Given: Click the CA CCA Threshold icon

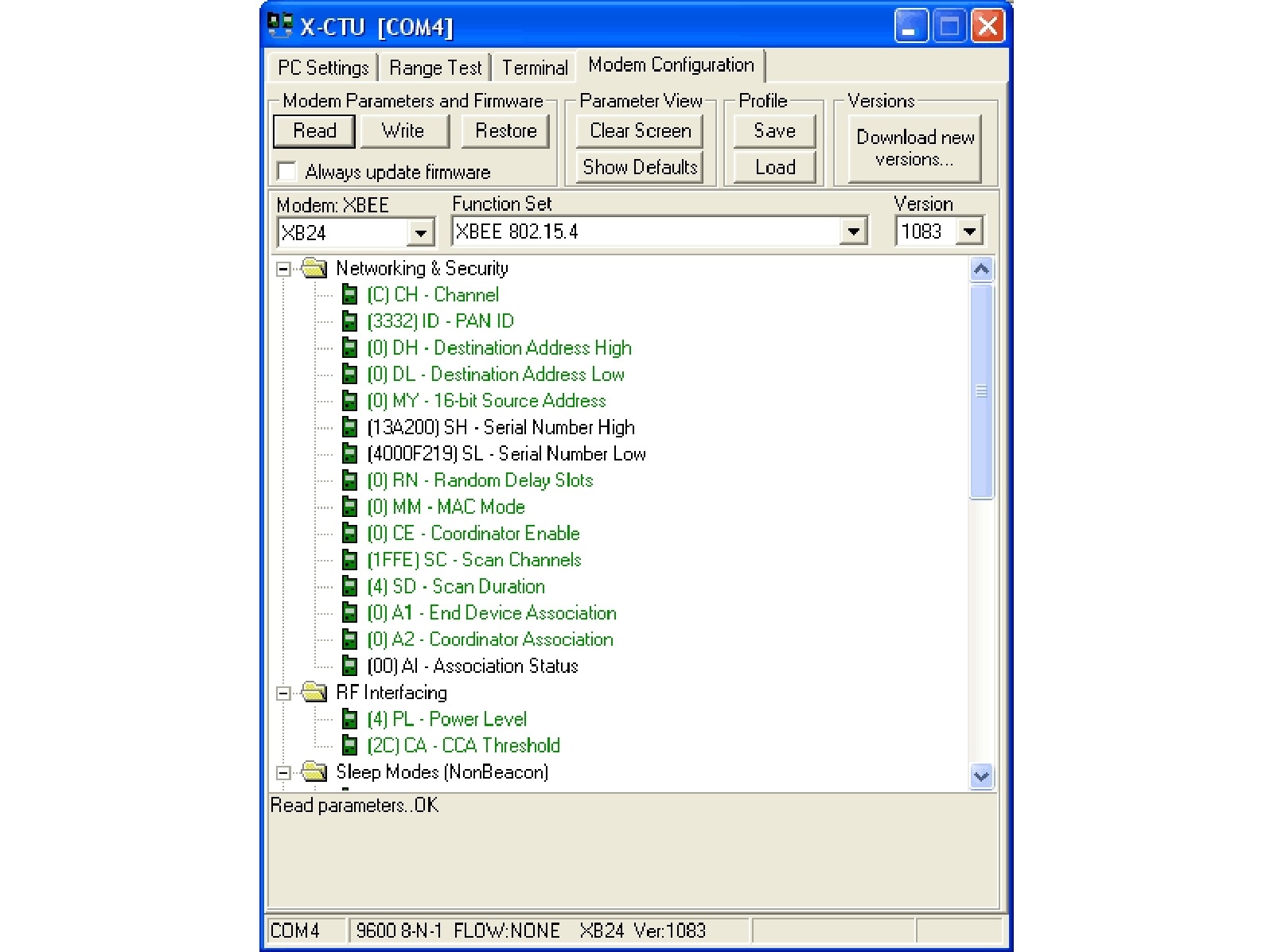Looking at the screenshot, I should click(x=349, y=745).
